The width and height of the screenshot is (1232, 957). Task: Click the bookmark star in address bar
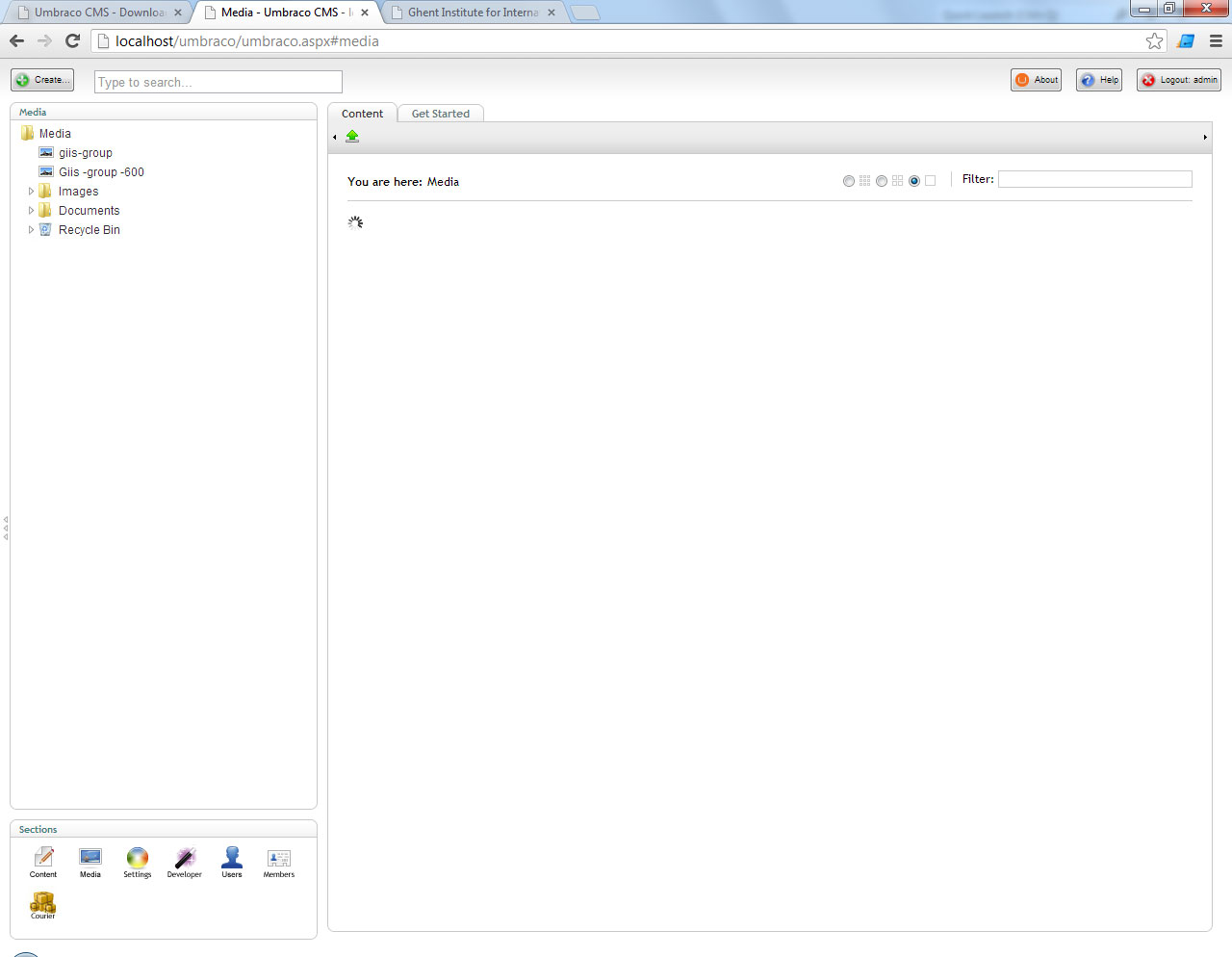point(1154,40)
